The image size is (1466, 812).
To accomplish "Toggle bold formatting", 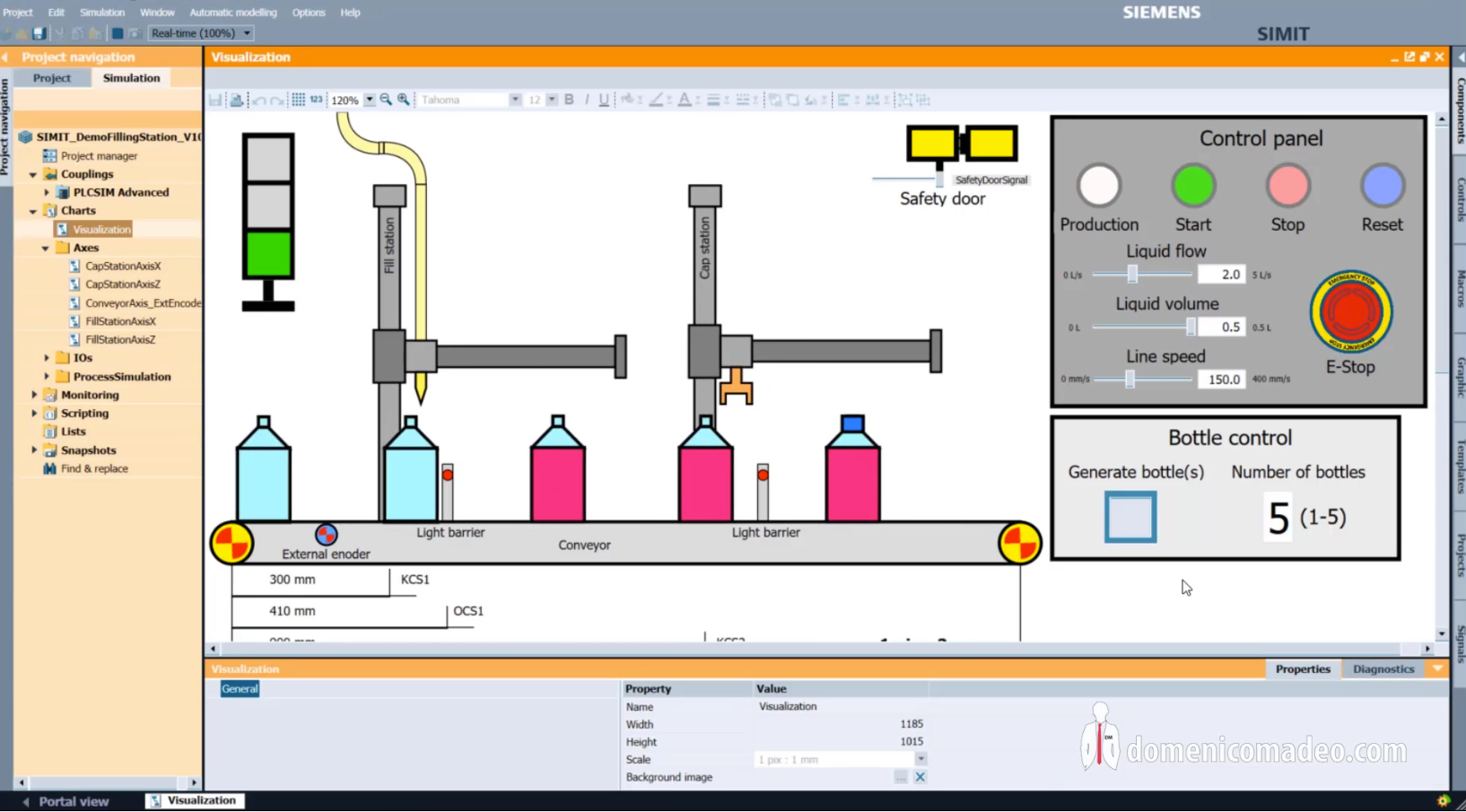I will tap(569, 100).
